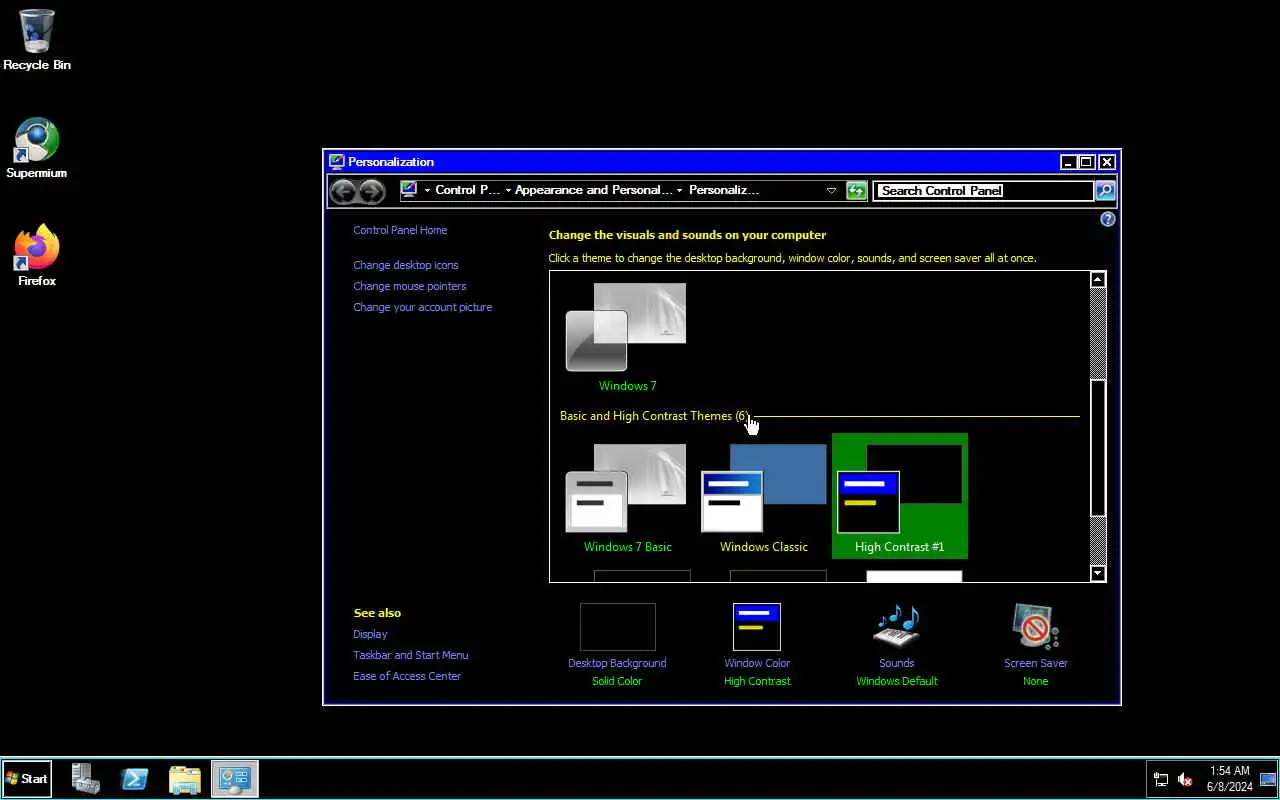Go forward with the Forward arrow button
Screen dimensions: 1280x800
click(x=372, y=191)
